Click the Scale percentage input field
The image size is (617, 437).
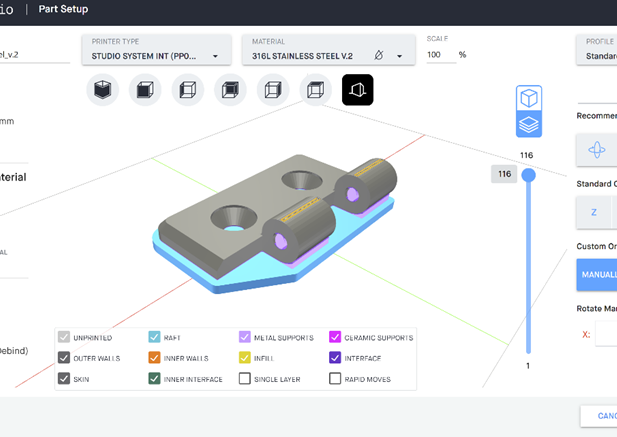(439, 55)
